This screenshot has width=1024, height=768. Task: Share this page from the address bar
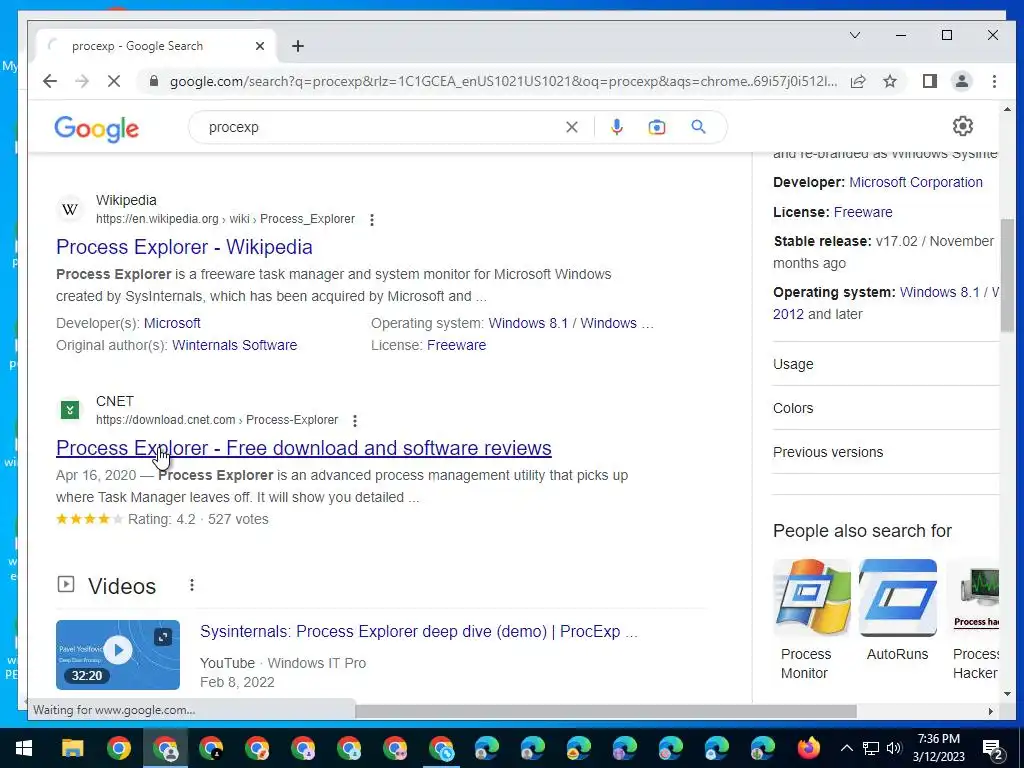(x=858, y=81)
